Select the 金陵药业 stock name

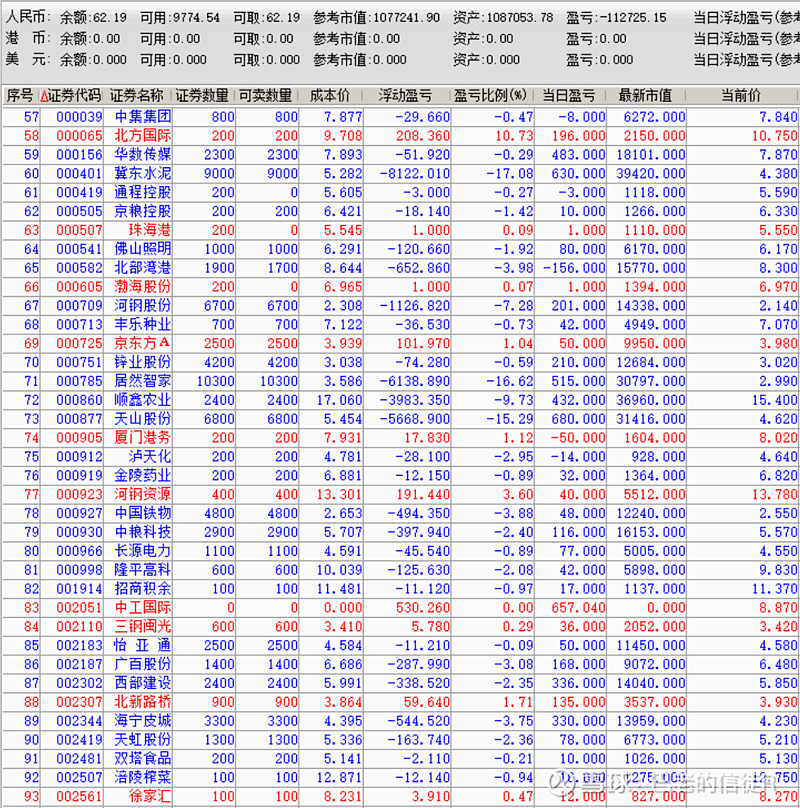tap(143, 476)
